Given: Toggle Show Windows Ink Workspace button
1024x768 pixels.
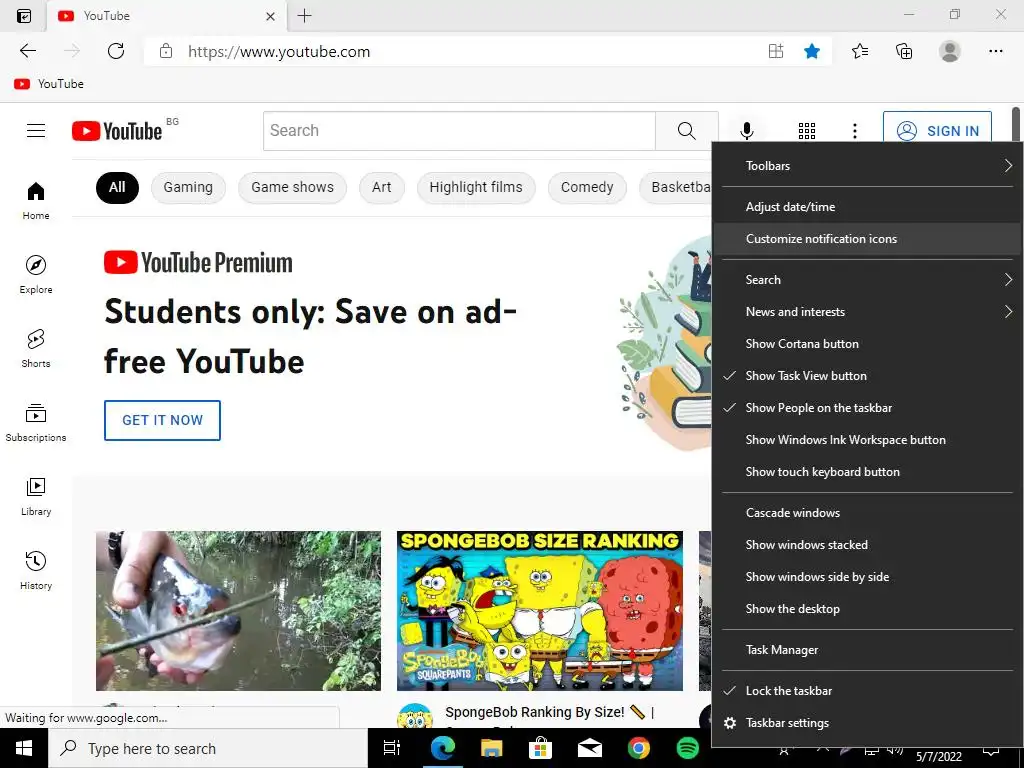Looking at the screenshot, I should pyautogui.click(x=868, y=440).
